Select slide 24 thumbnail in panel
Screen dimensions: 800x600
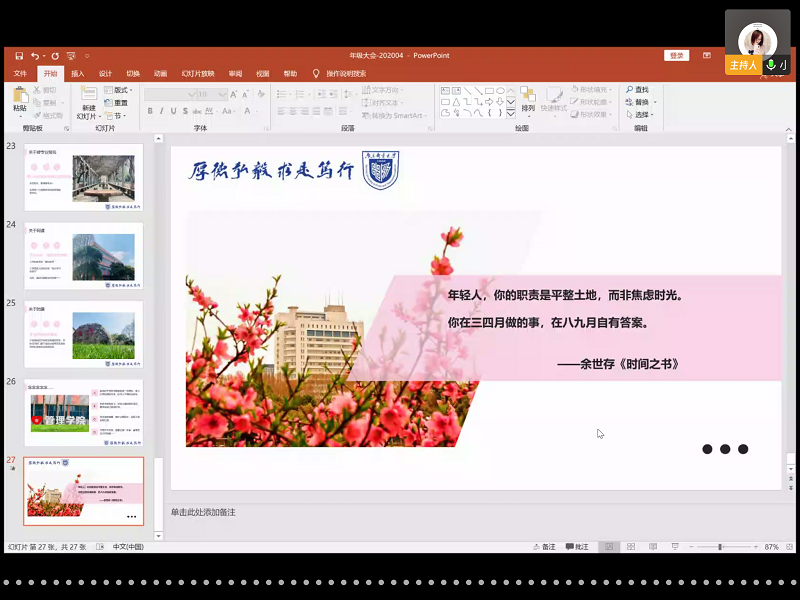coord(84,256)
